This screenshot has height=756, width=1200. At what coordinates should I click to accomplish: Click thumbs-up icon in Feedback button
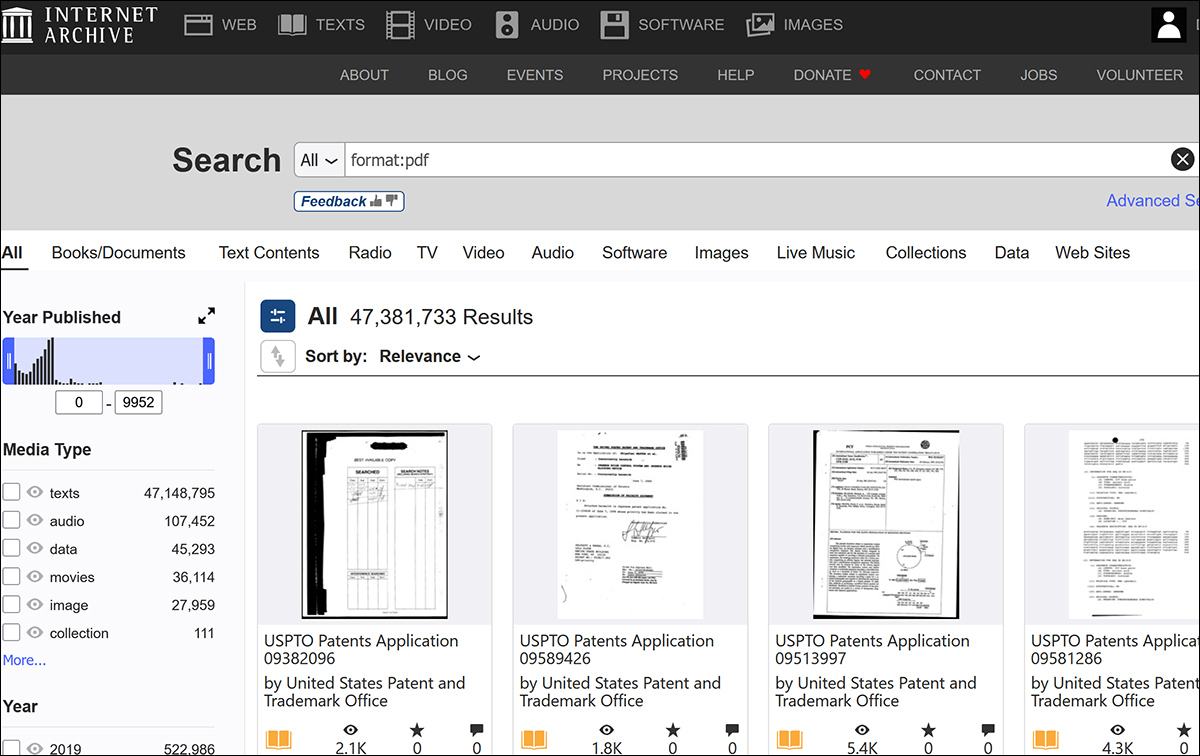point(376,201)
